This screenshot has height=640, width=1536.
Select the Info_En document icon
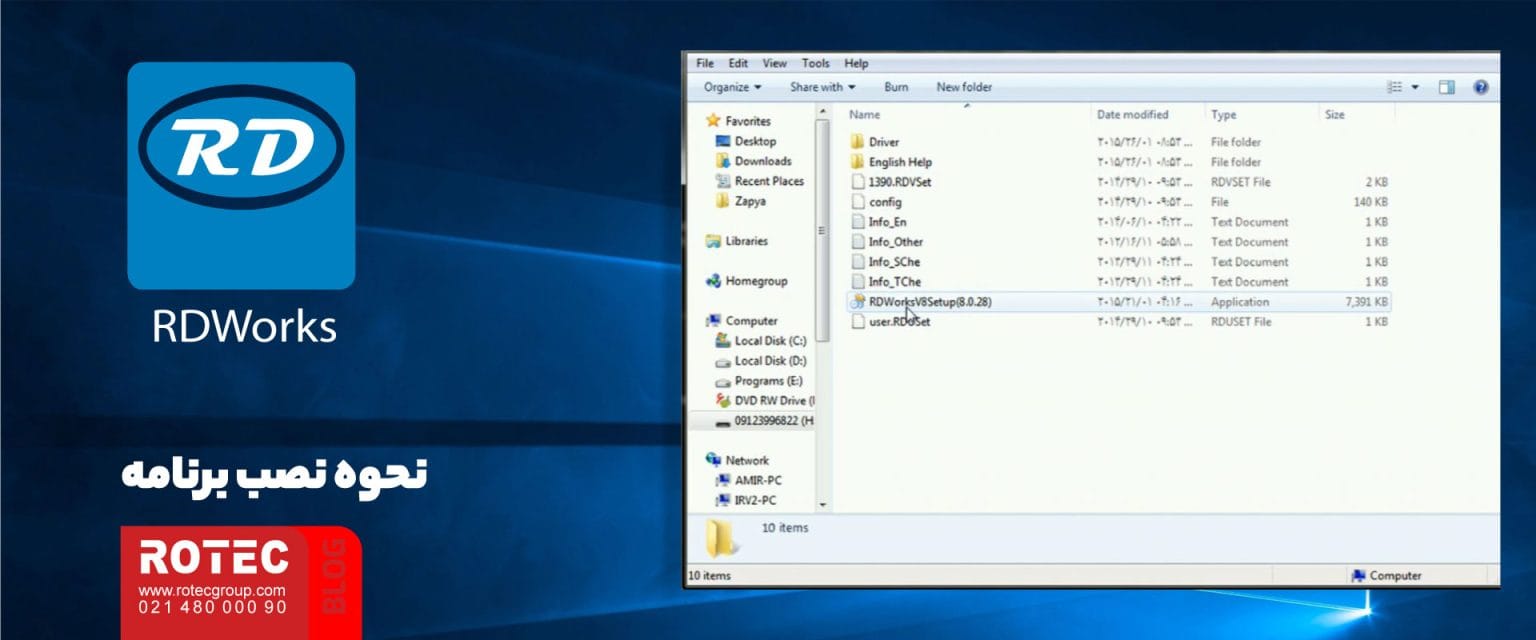(857, 222)
